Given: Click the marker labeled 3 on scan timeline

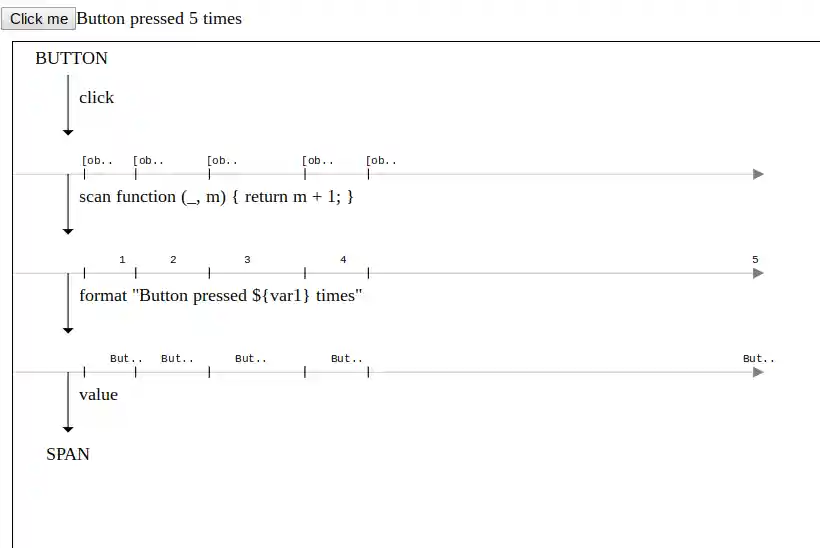Looking at the screenshot, I should (x=247, y=260).
